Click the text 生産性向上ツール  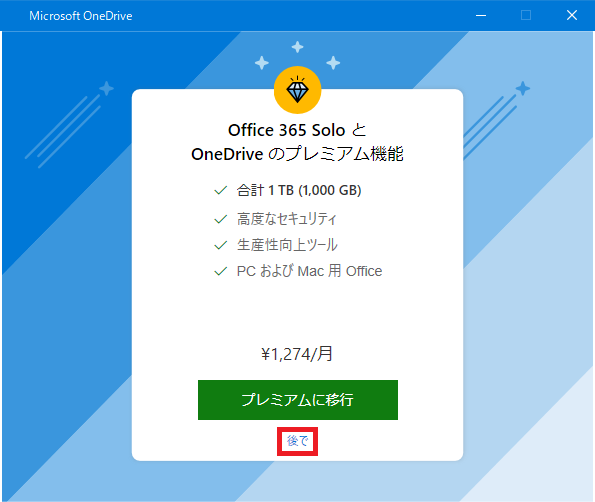(287, 245)
